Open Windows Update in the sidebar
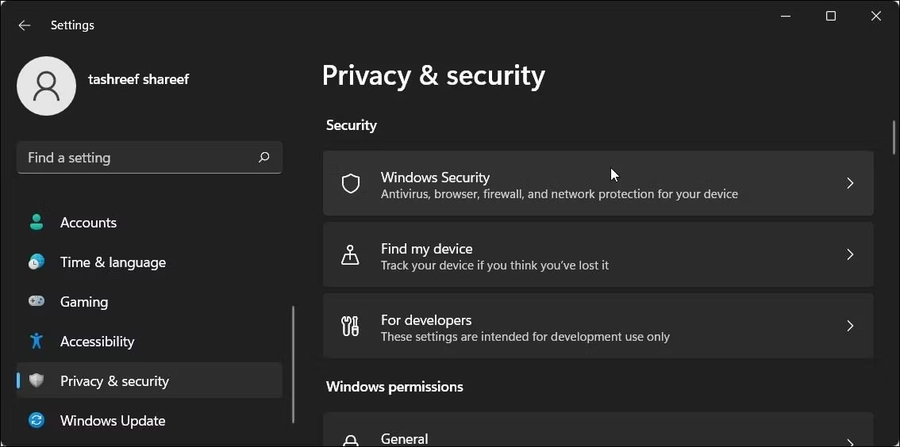Screen dimensions: 900x447 (112, 421)
